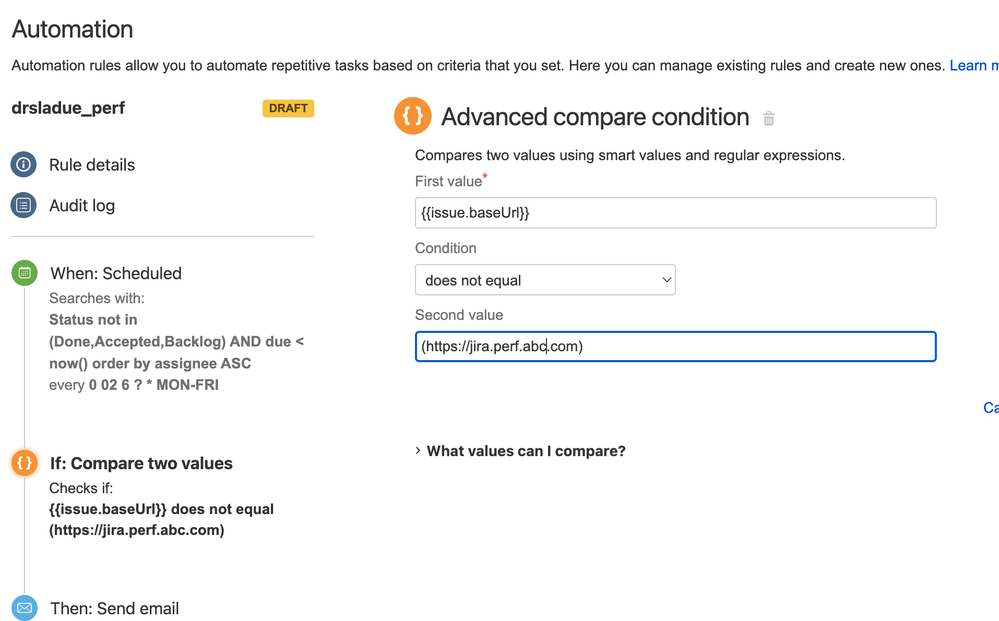Image resolution: width=999 pixels, height=621 pixels.
Task: Delete the condition with the trash icon
Action: point(769,118)
